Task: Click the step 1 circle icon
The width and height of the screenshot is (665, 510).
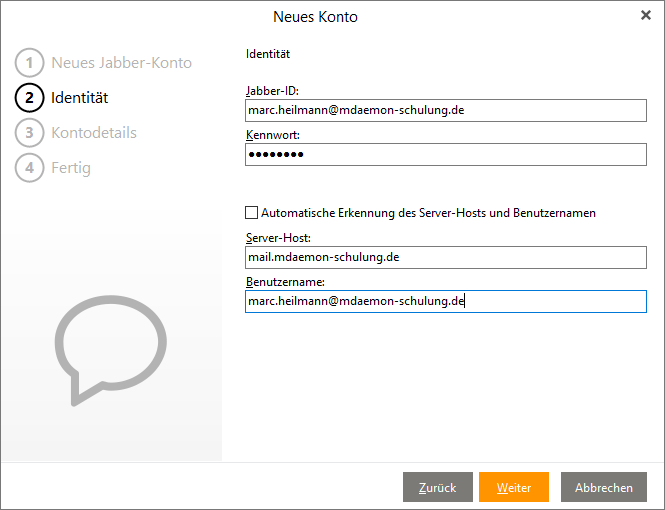Action: tap(29, 63)
